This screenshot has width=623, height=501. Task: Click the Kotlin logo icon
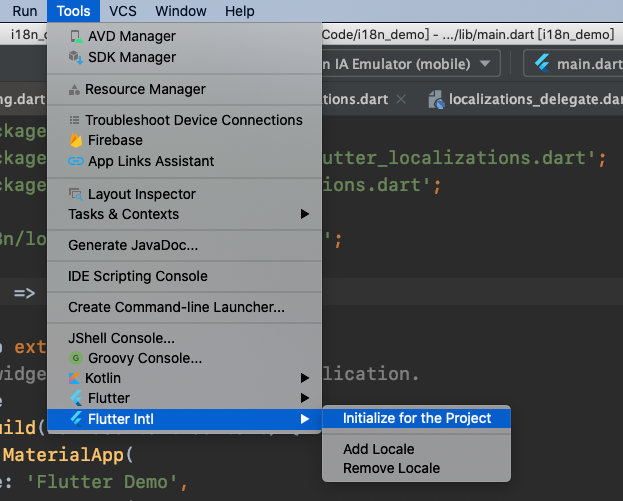[x=76, y=378]
